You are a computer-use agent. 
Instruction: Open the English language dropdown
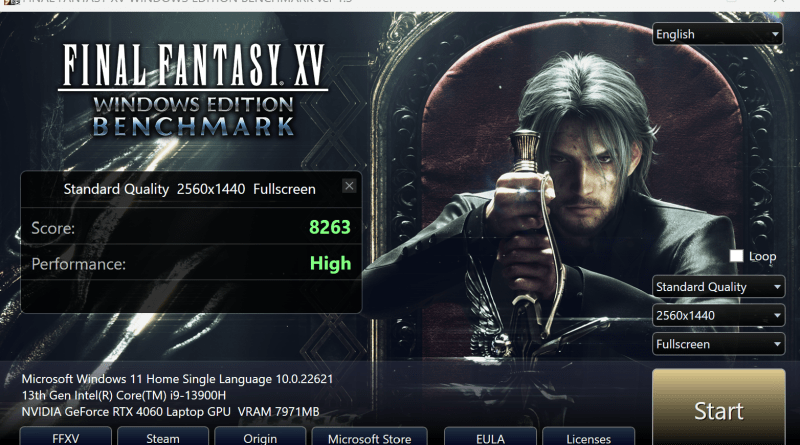(717, 34)
